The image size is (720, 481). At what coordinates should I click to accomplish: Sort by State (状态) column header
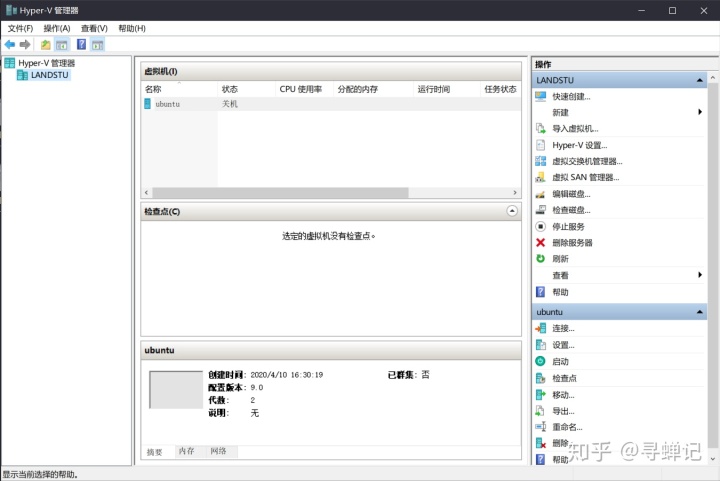(247, 89)
